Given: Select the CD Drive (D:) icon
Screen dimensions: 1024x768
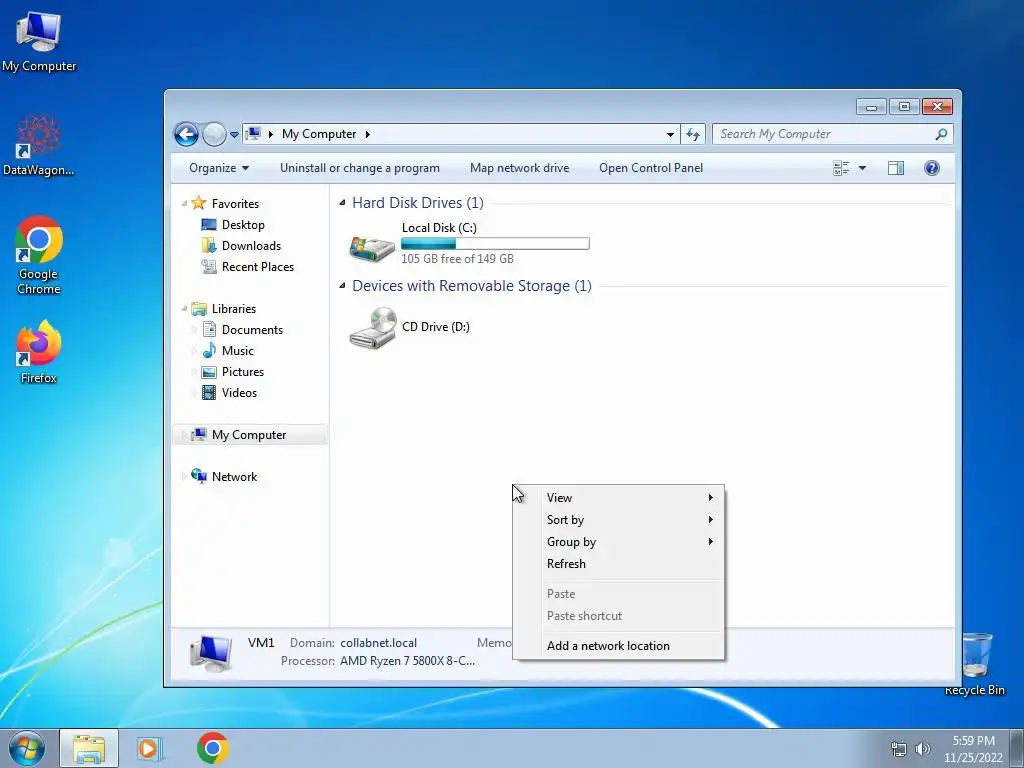Looking at the screenshot, I should 373,328.
